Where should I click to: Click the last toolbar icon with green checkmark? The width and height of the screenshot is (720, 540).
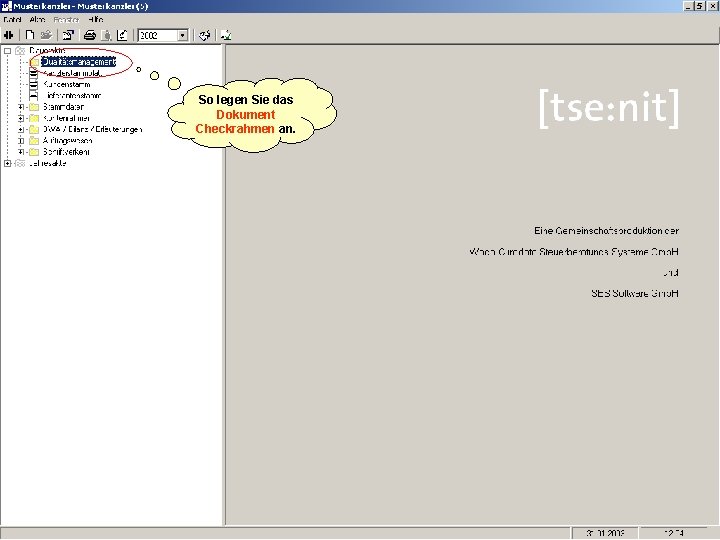coord(225,35)
